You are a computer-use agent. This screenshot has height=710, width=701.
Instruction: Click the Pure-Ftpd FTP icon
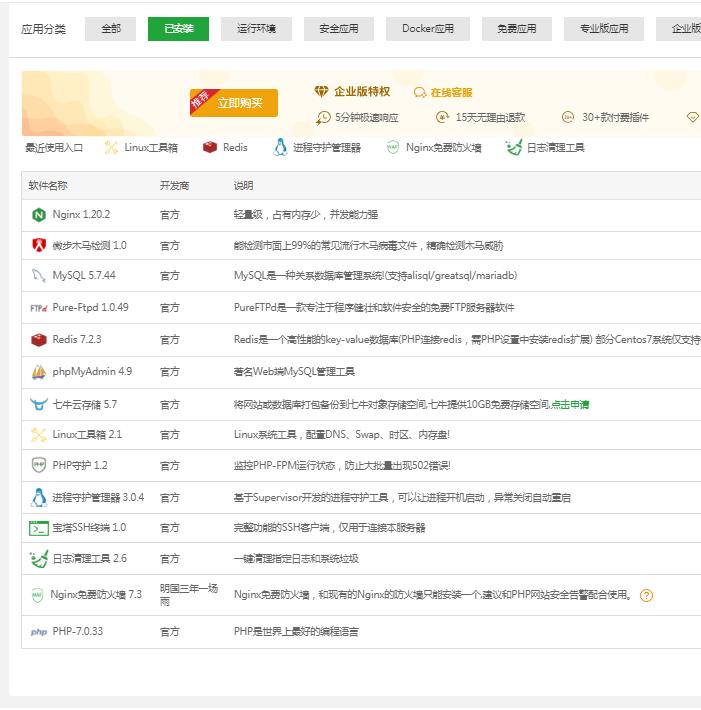(39, 308)
